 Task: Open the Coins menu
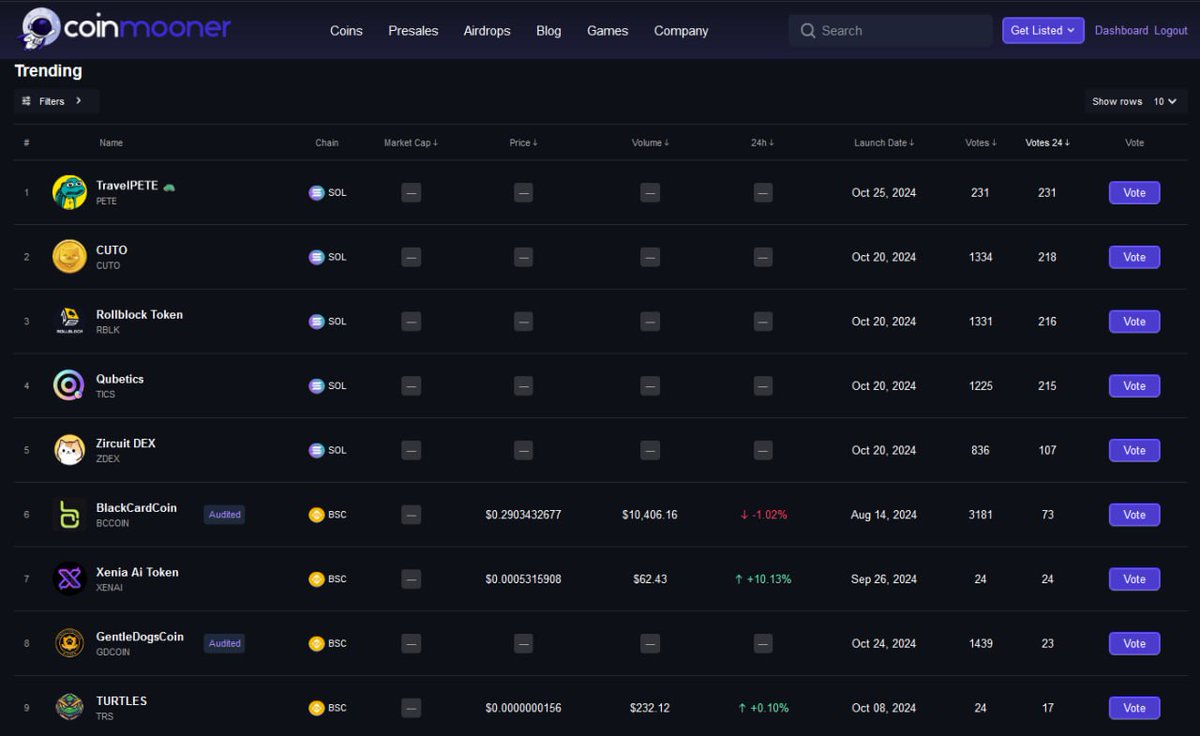tap(346, 31)
